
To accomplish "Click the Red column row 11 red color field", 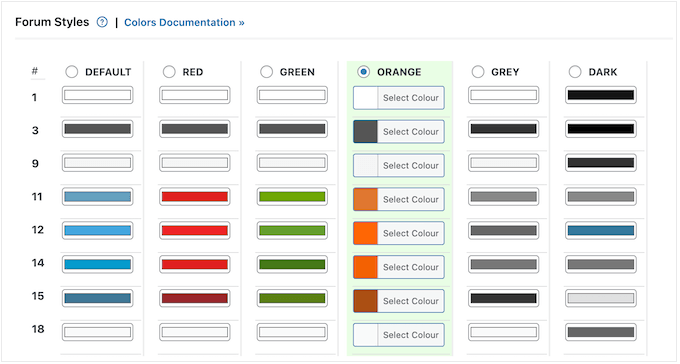I will click(x=195, y=197).
